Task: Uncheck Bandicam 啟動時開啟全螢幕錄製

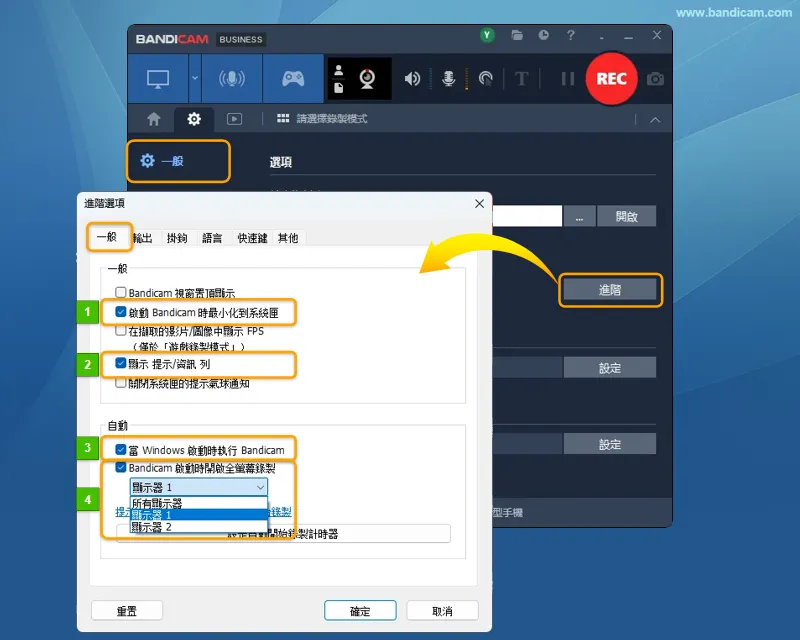Action: (120, 467)
